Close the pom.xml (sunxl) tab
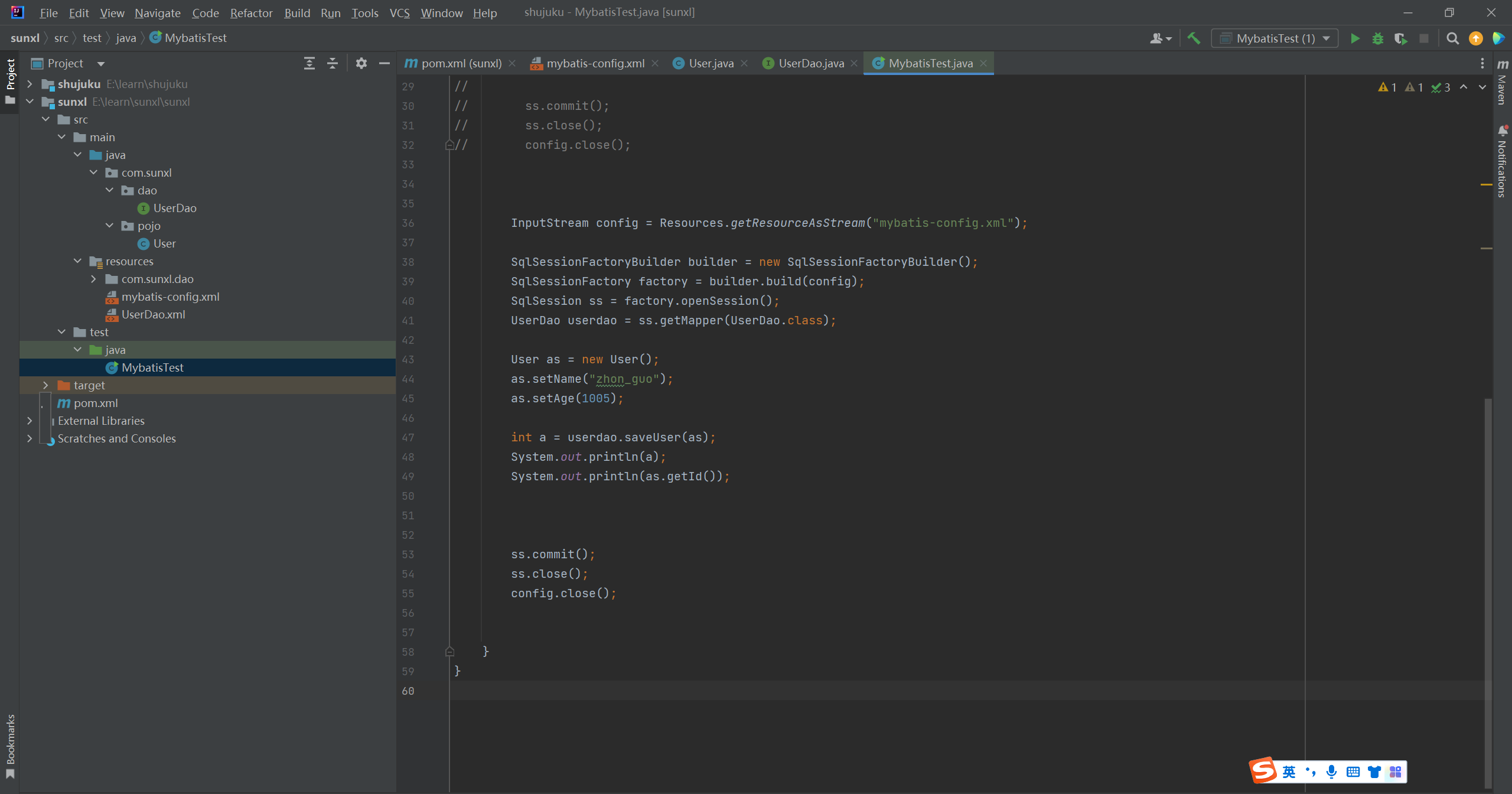The height and width of the screenshot is (794, 1512). click(512, 63)
